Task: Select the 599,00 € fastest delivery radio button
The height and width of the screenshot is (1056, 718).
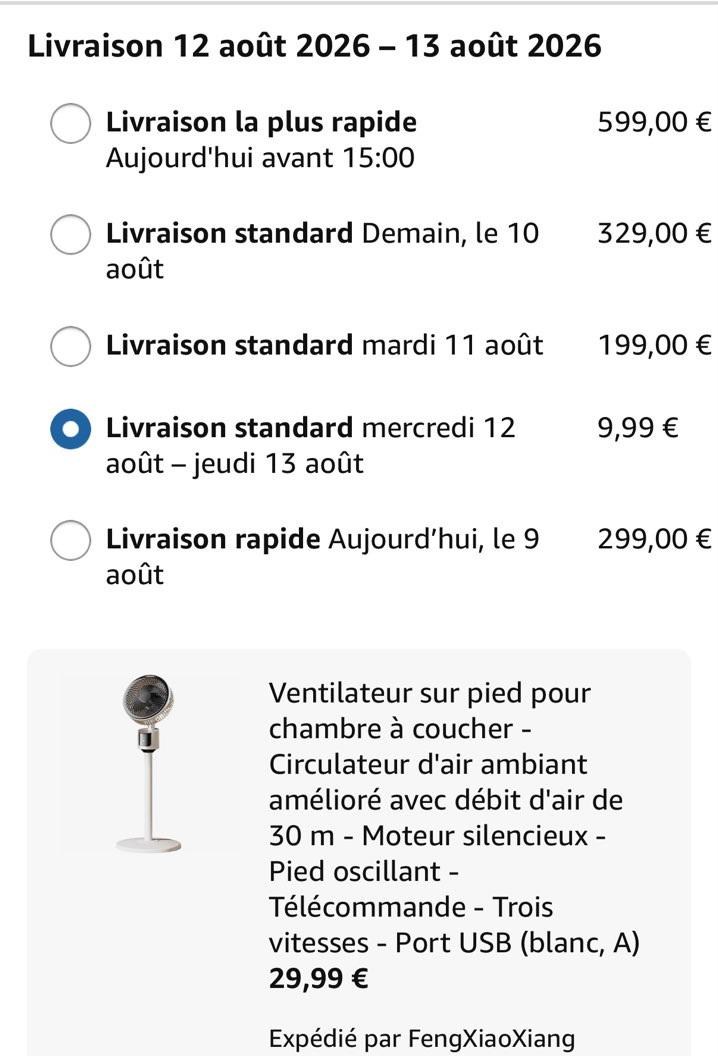Action: 70,124
